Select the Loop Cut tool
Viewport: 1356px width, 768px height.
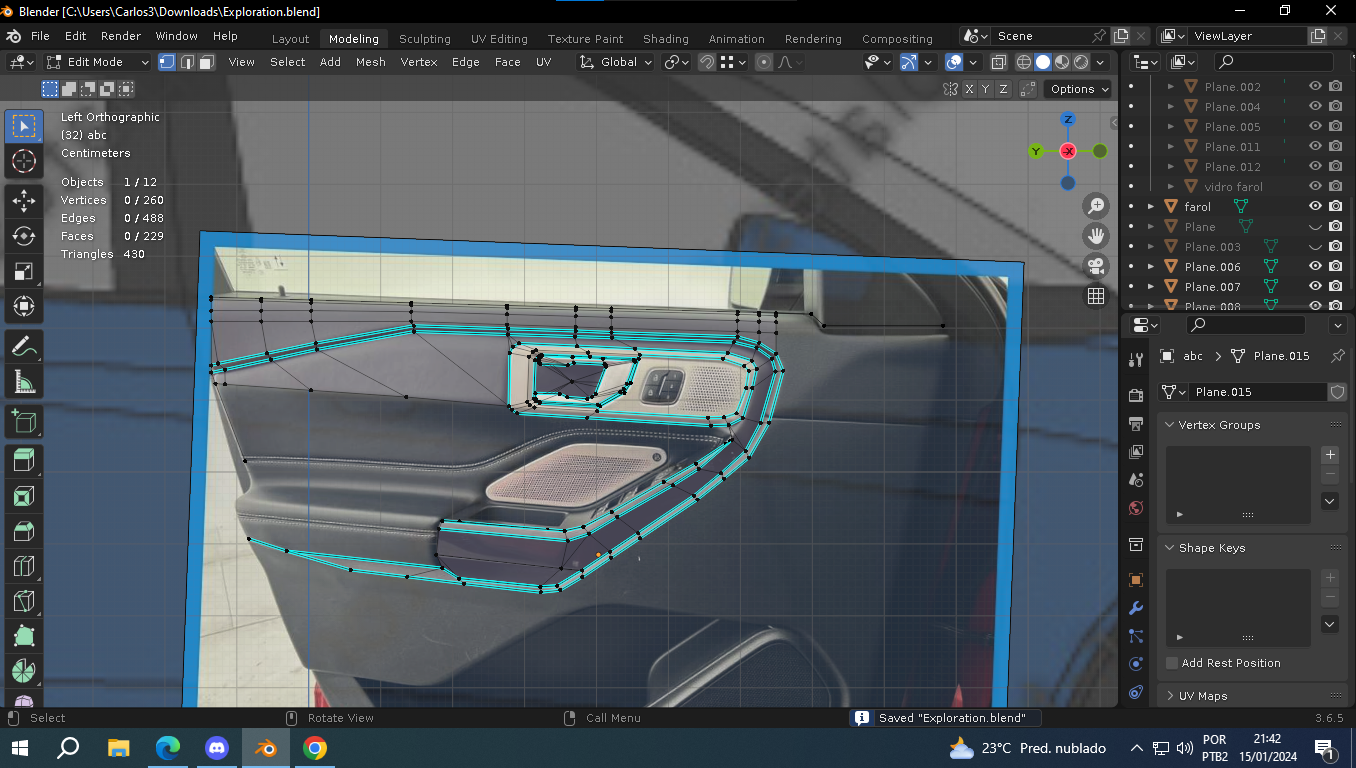[23, 567]
